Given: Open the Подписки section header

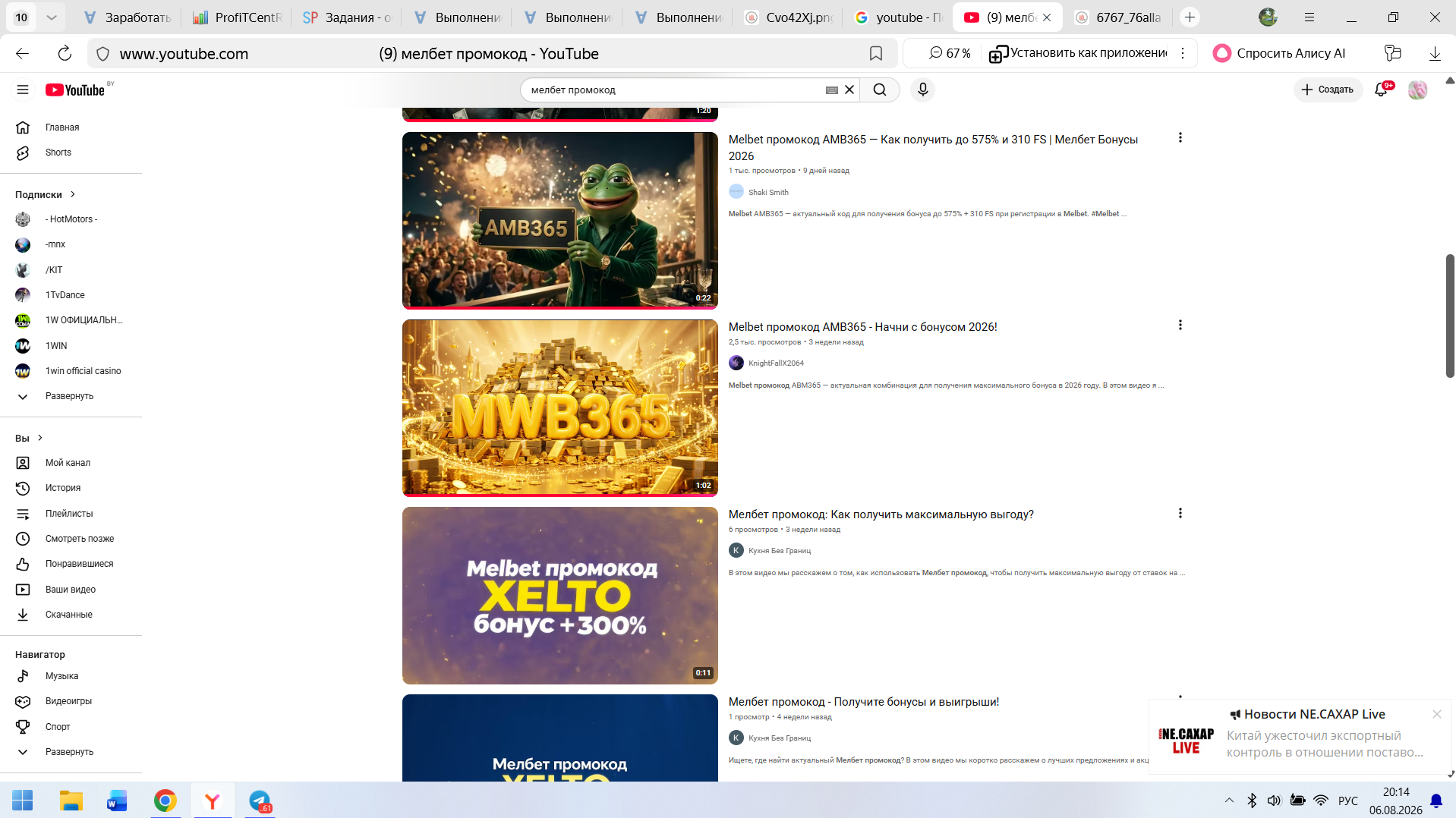Looking at the screenshot, I should point(46,195).
